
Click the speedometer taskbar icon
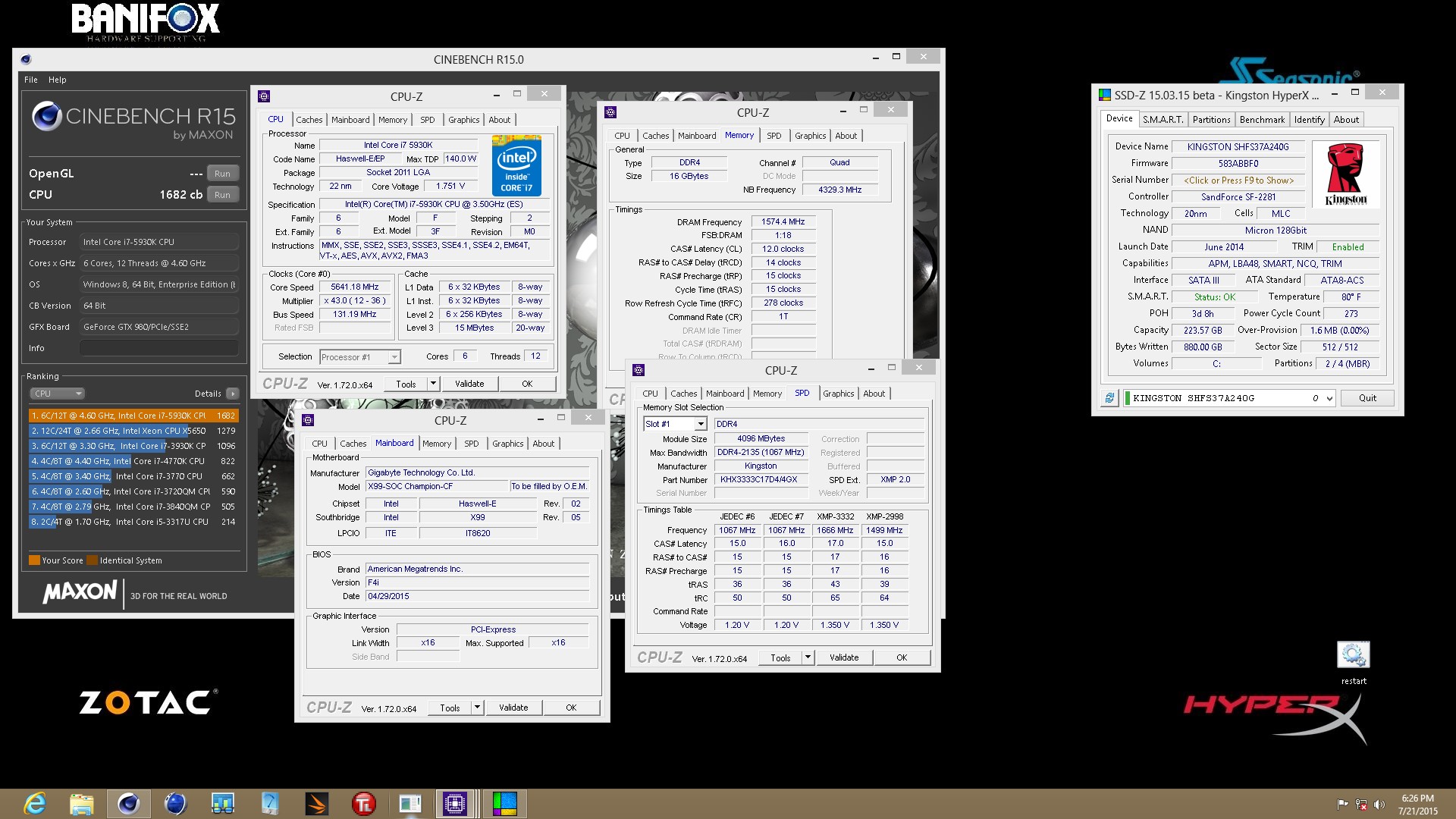click(269, 803)
